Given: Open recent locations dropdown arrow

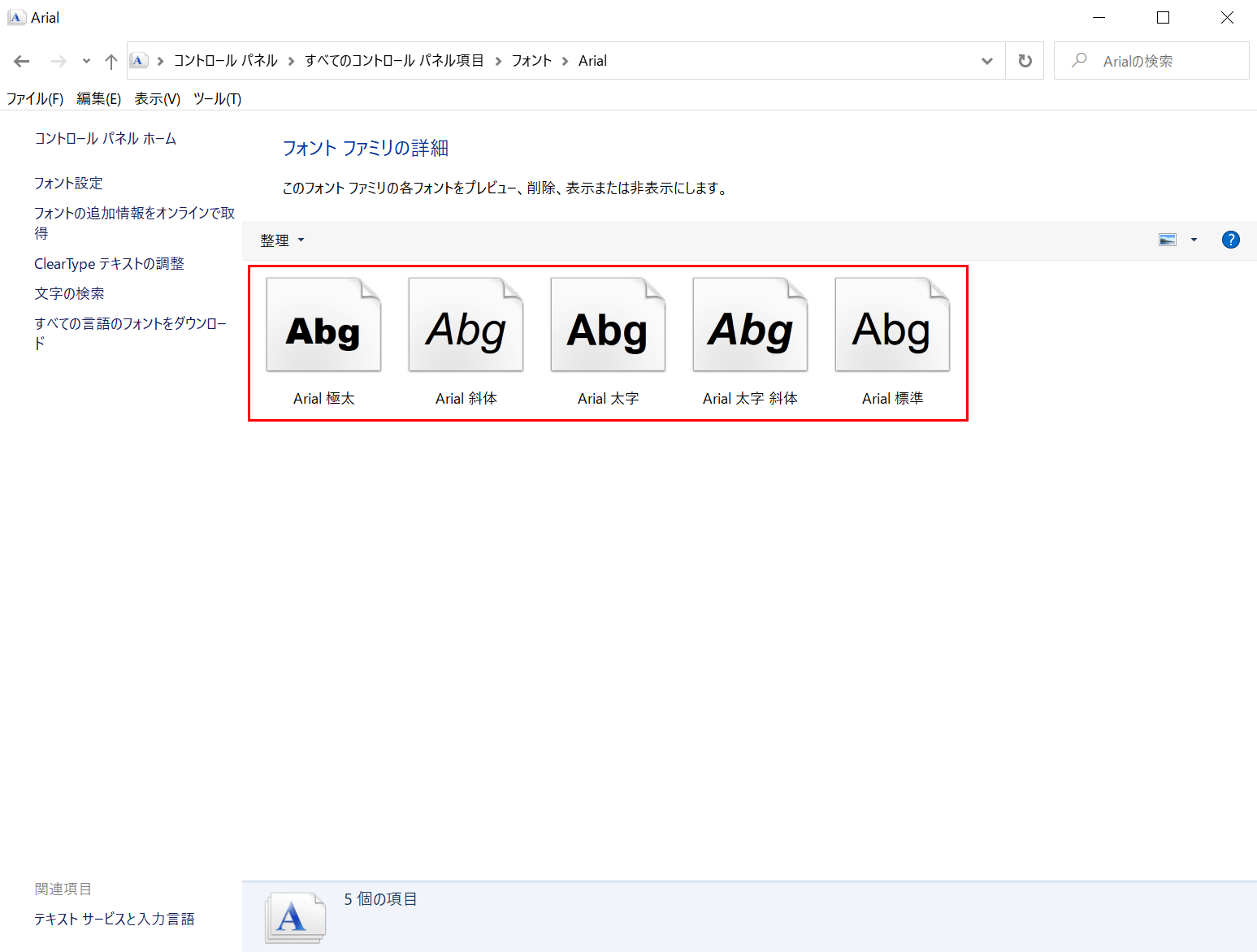Looking at the screenshot, I should tap(86, 61).
